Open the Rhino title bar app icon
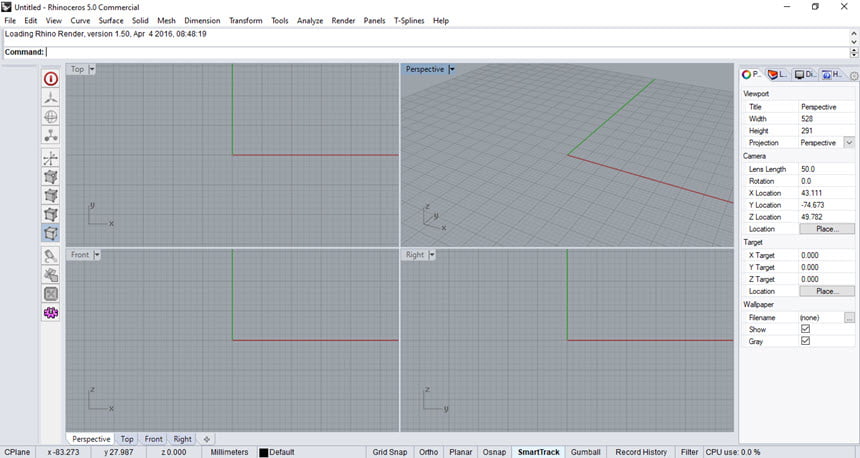 (x=6, y=7)
